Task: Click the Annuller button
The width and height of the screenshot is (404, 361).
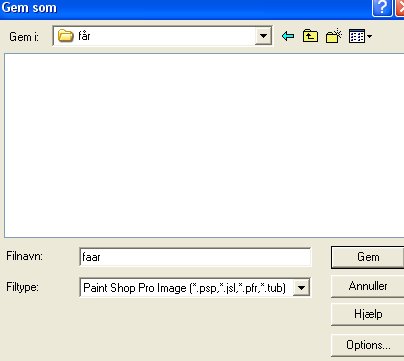Action: tap(368, 286)
